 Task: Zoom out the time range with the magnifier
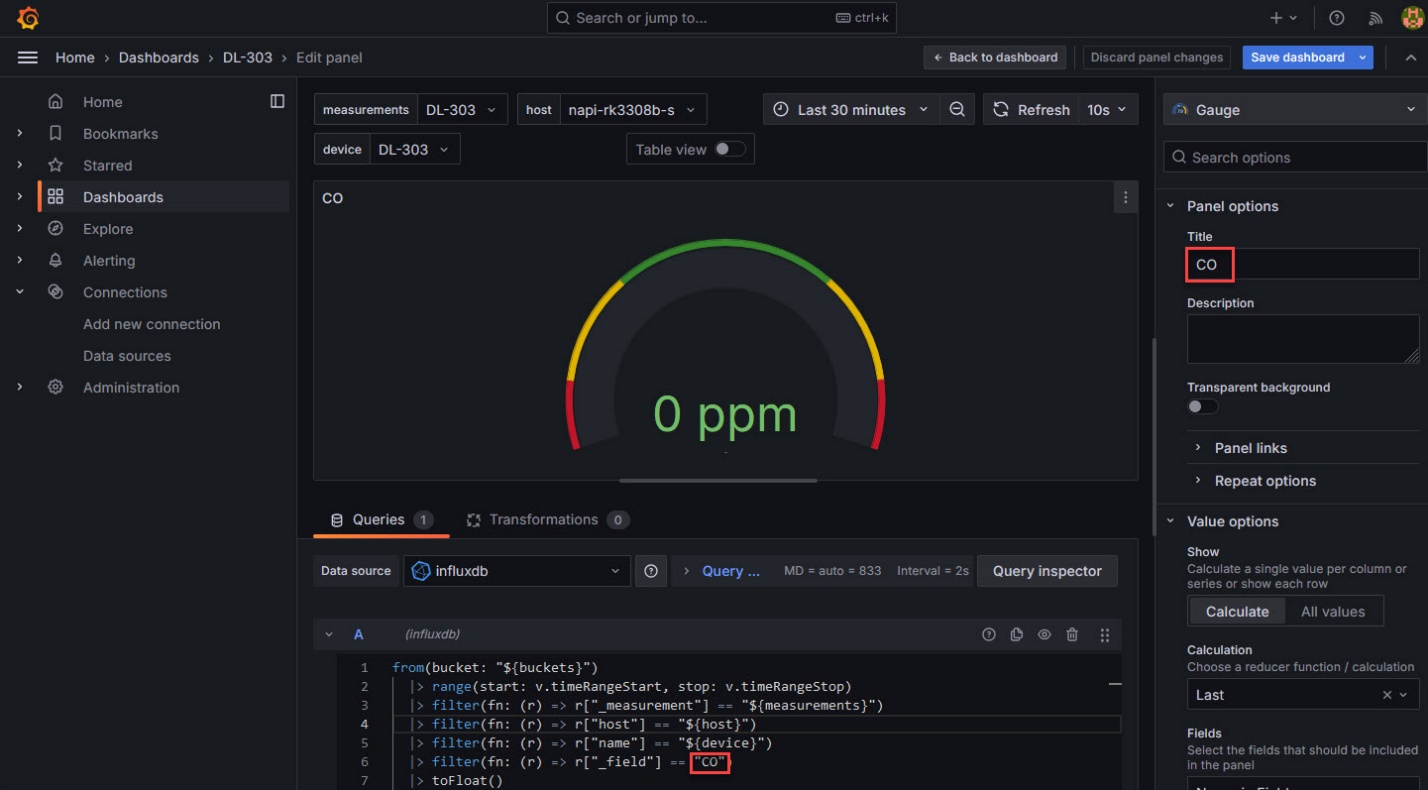click(957, 109)
